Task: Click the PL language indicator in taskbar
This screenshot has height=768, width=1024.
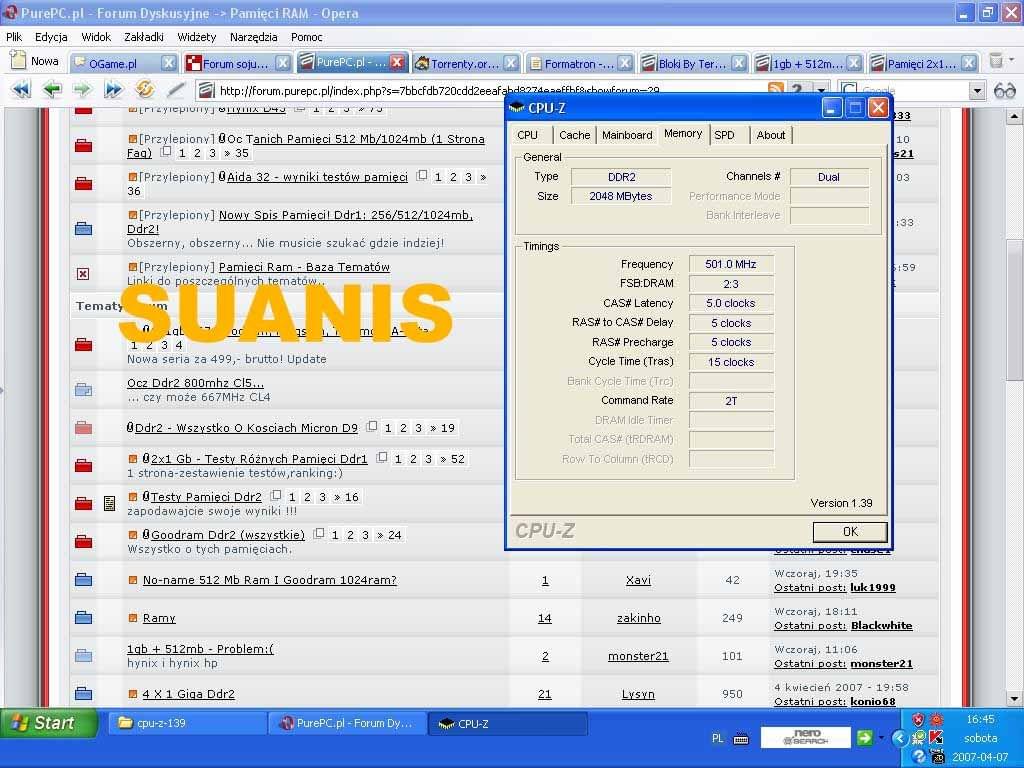Action: pos(717,739)
